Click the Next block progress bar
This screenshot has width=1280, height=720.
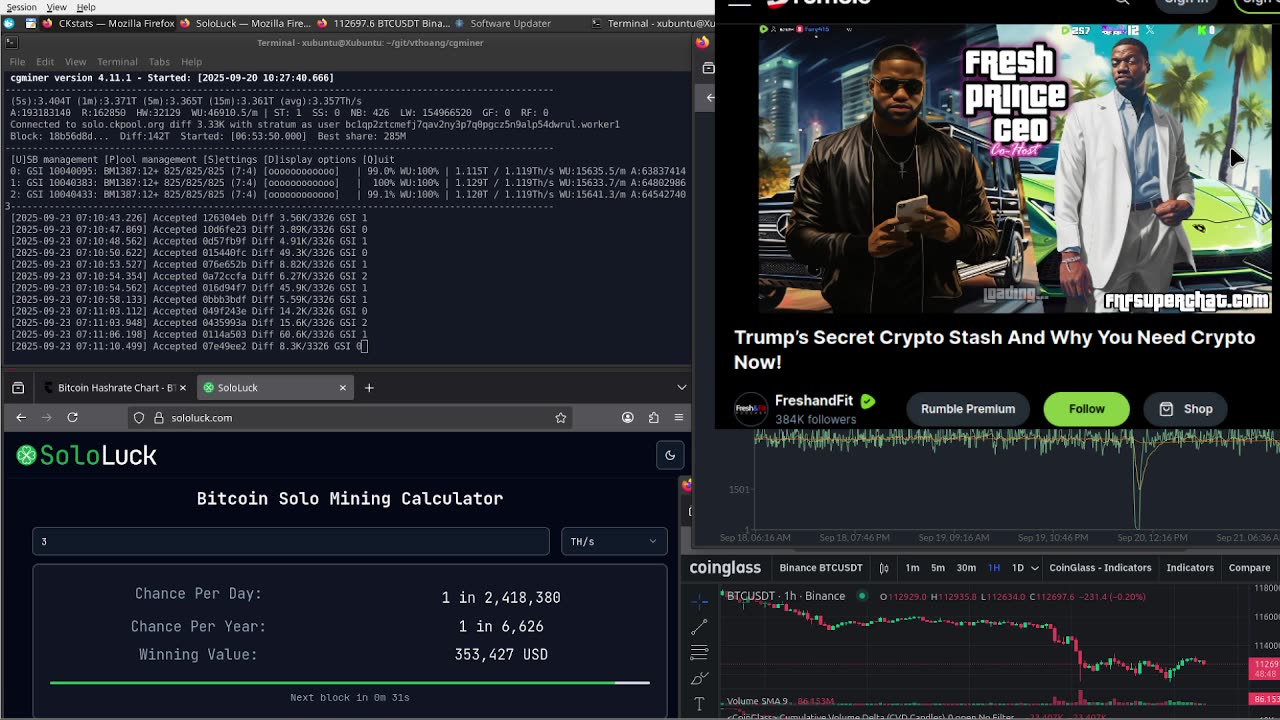point(350,683)
